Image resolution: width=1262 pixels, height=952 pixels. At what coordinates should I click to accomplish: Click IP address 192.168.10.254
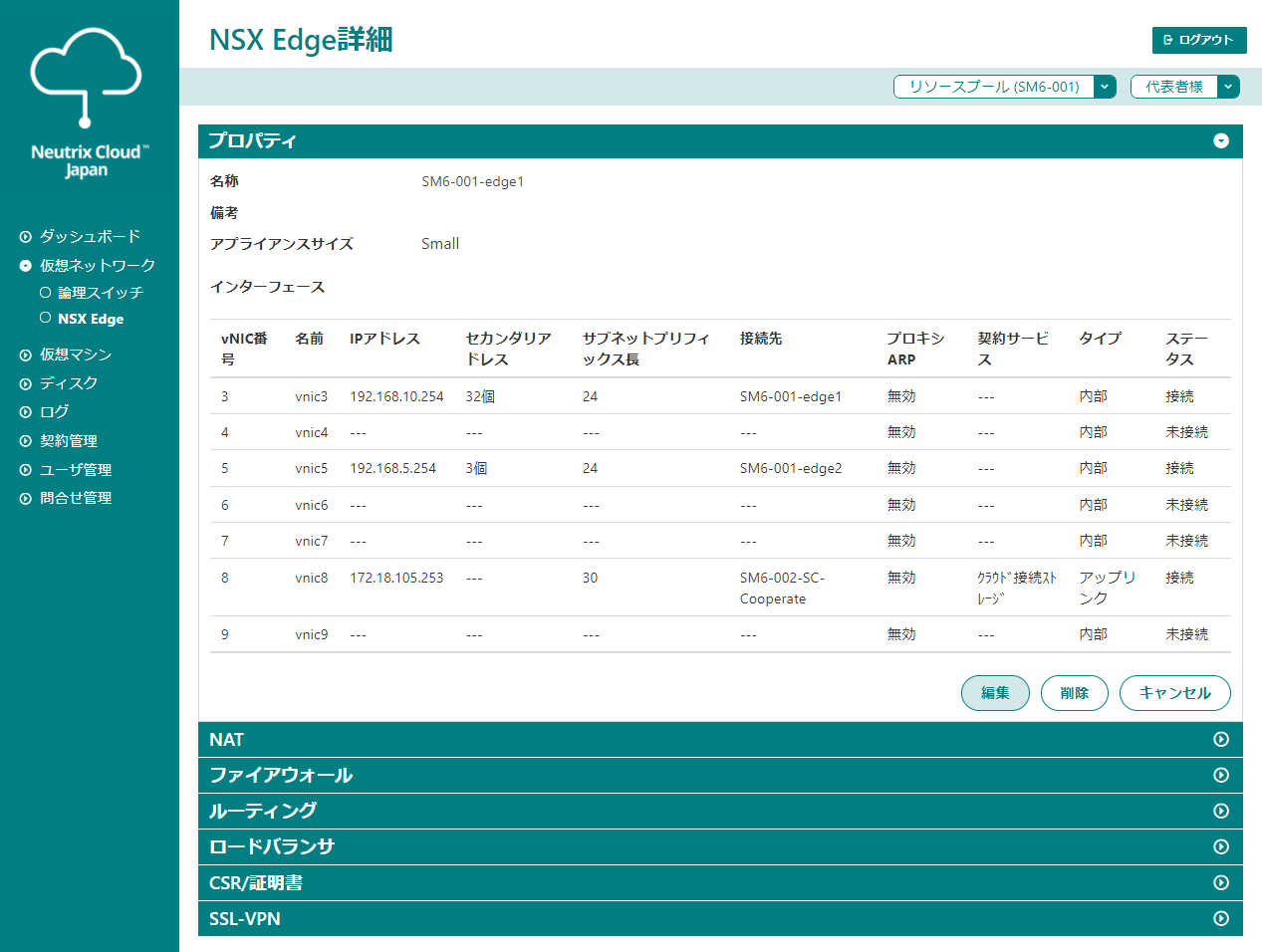(396, 396)
